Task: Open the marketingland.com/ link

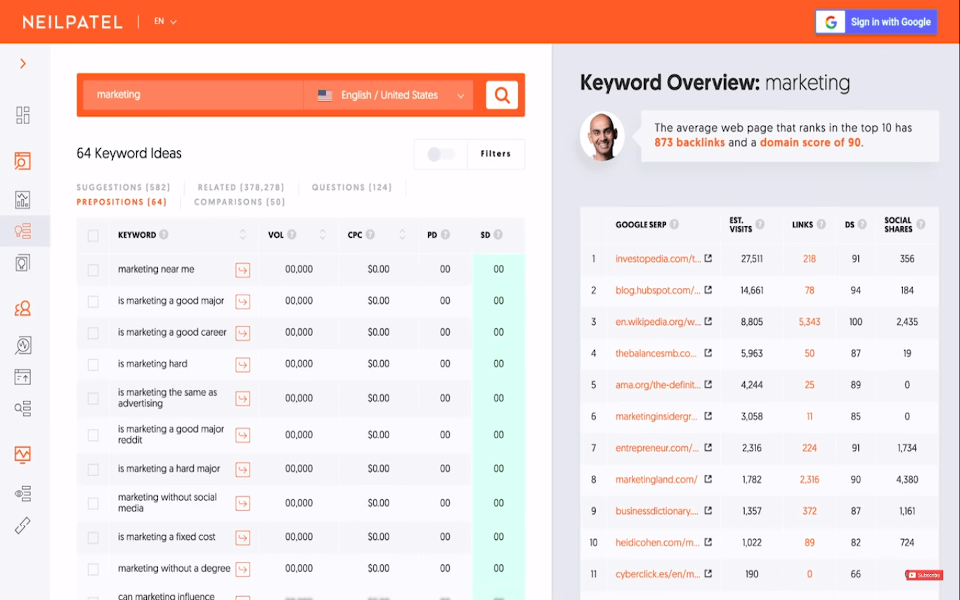Action: tap(656, 479)
